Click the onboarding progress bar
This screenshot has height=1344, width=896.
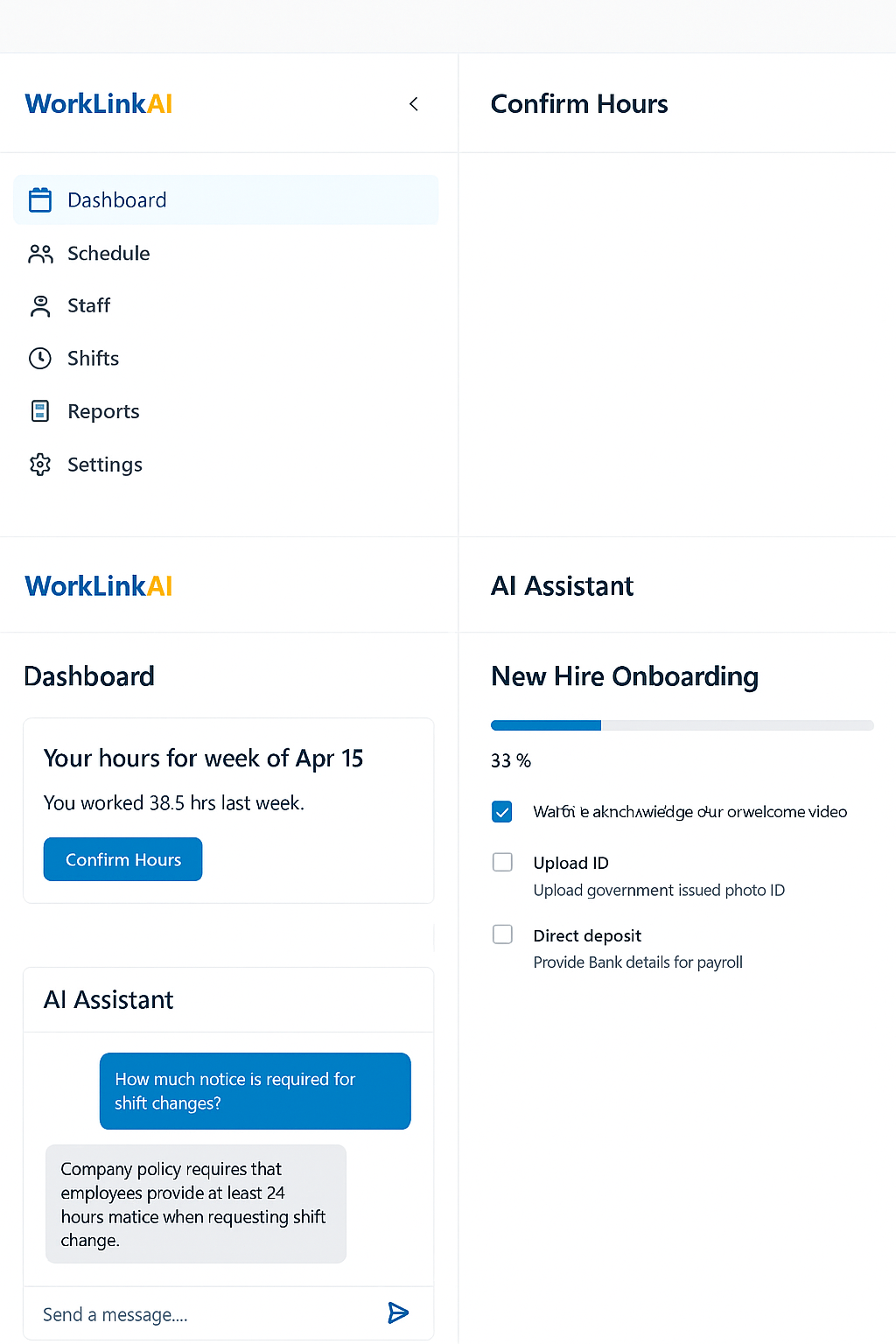[x=682, y=725]
